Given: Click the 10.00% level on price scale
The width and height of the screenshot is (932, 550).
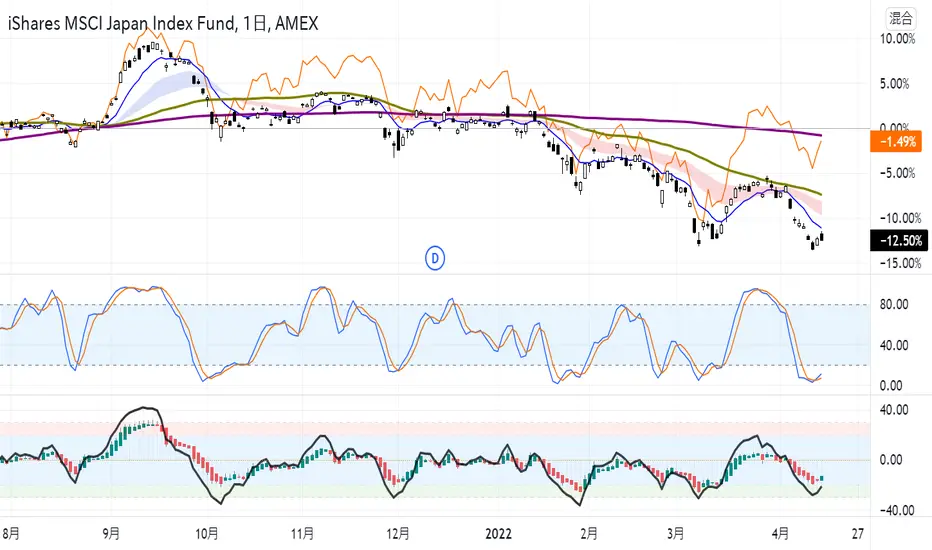Looking at the screenshot, I should tap(898, 39).
